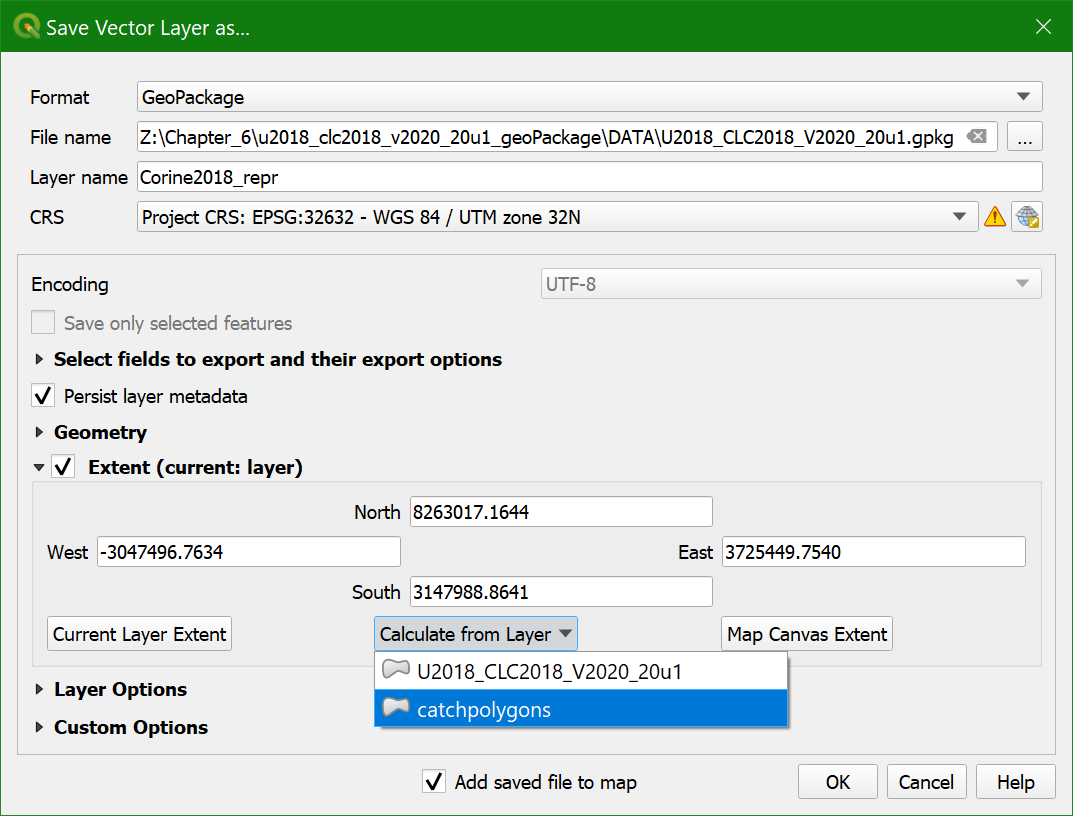The image size is (1073, 816).
Task: Toggle Save only selected features checkbox
Action: tap(43, 322)
